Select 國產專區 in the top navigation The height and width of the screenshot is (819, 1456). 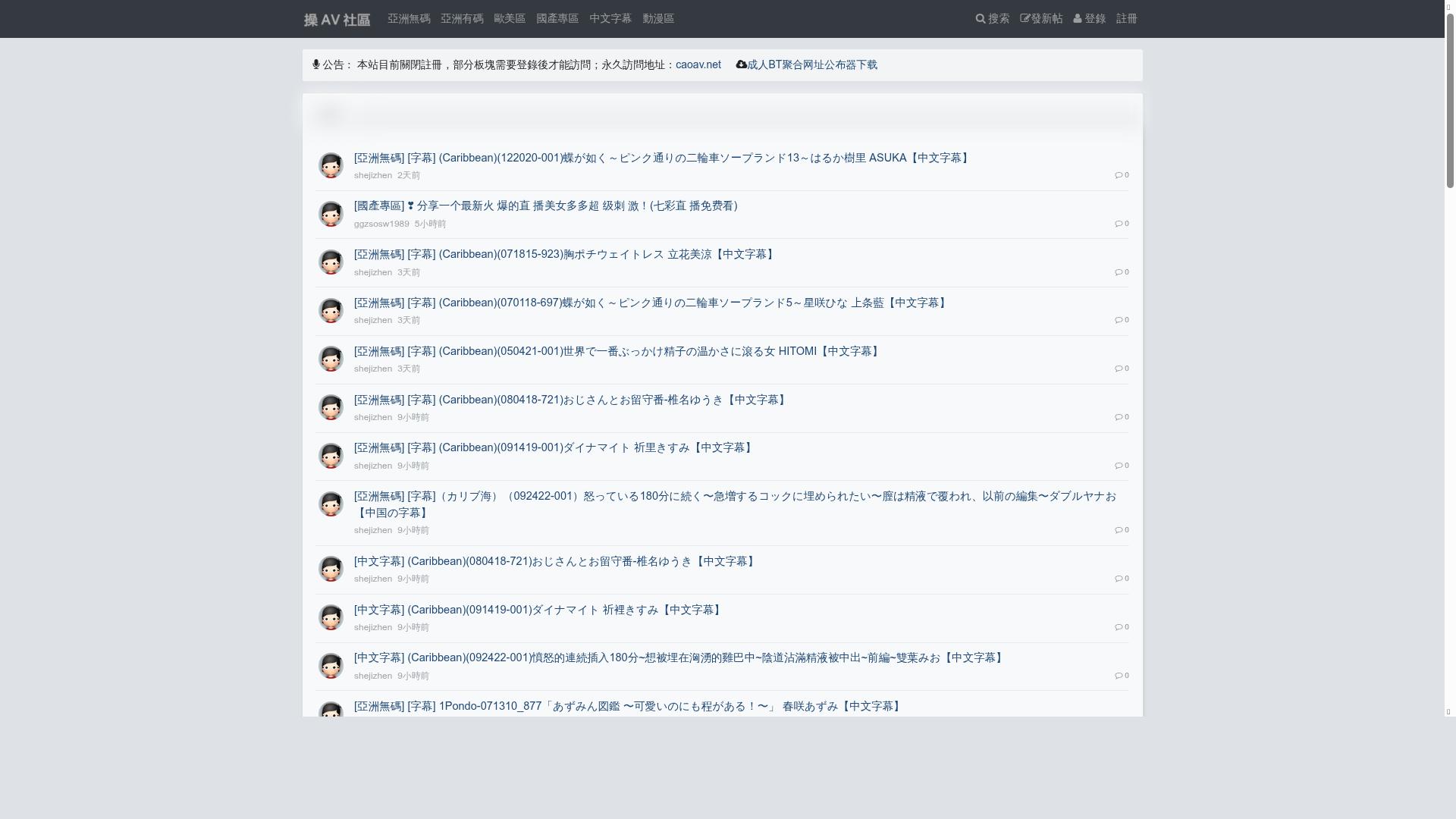tap(557, 18)
